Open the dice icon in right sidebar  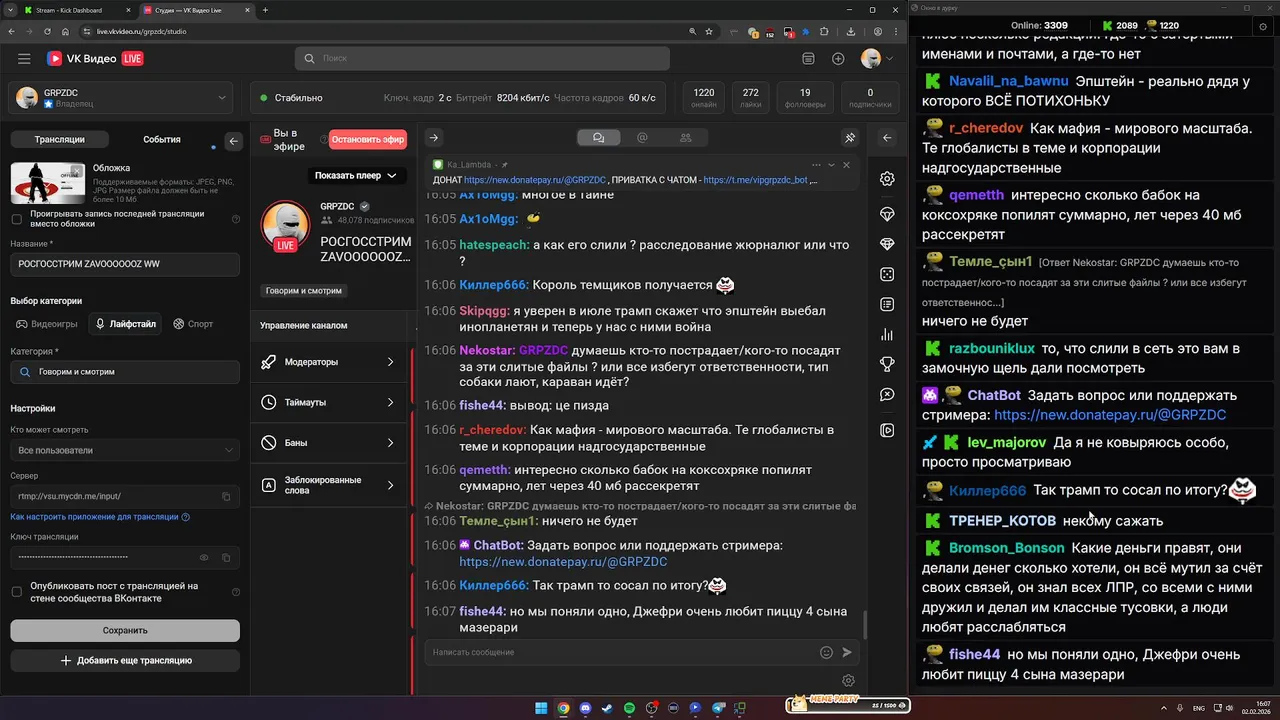[x=887, y=274]
